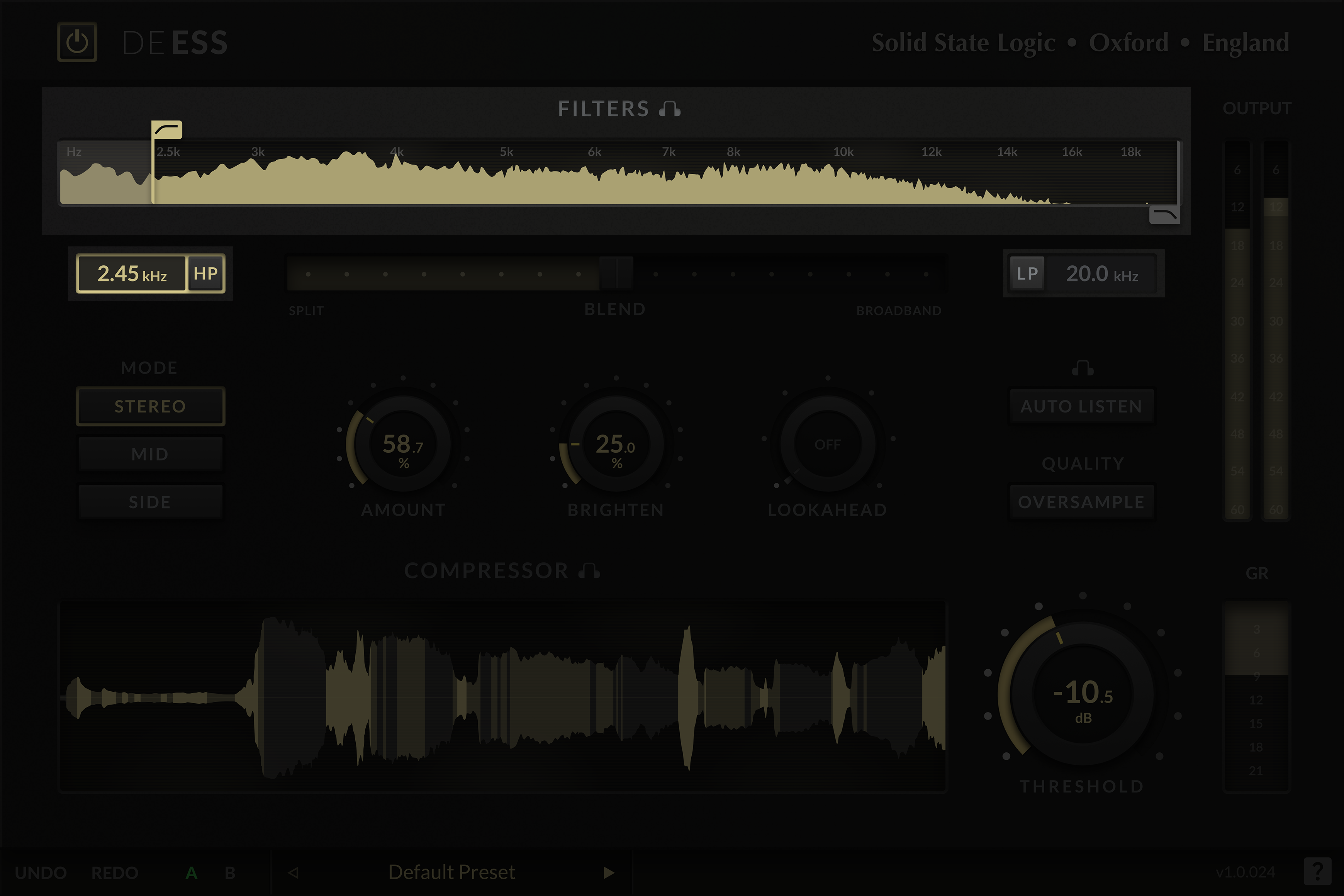Click the BROADBAND label under the blend slider
1344x896 pixels.
pos(899,311)
